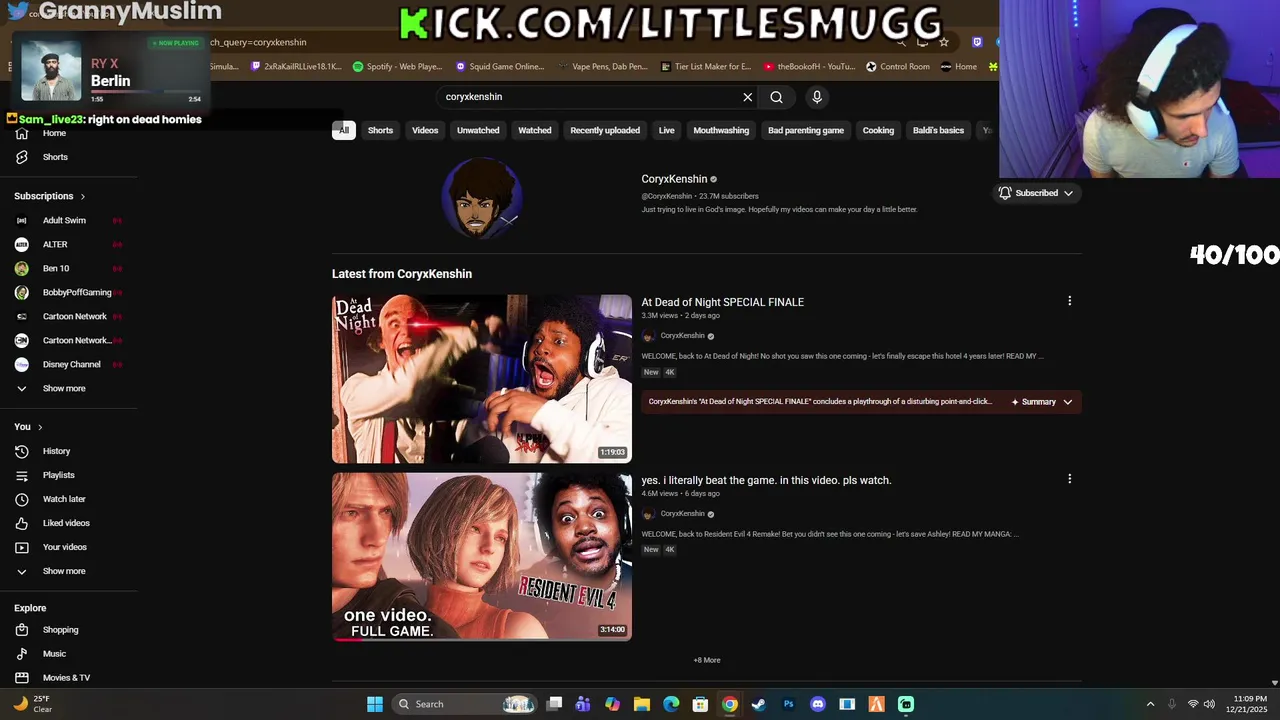The width and height of the screenshot is (1280, 720).
Task: Open Squid Game Online bookmark
Action: 500,67
